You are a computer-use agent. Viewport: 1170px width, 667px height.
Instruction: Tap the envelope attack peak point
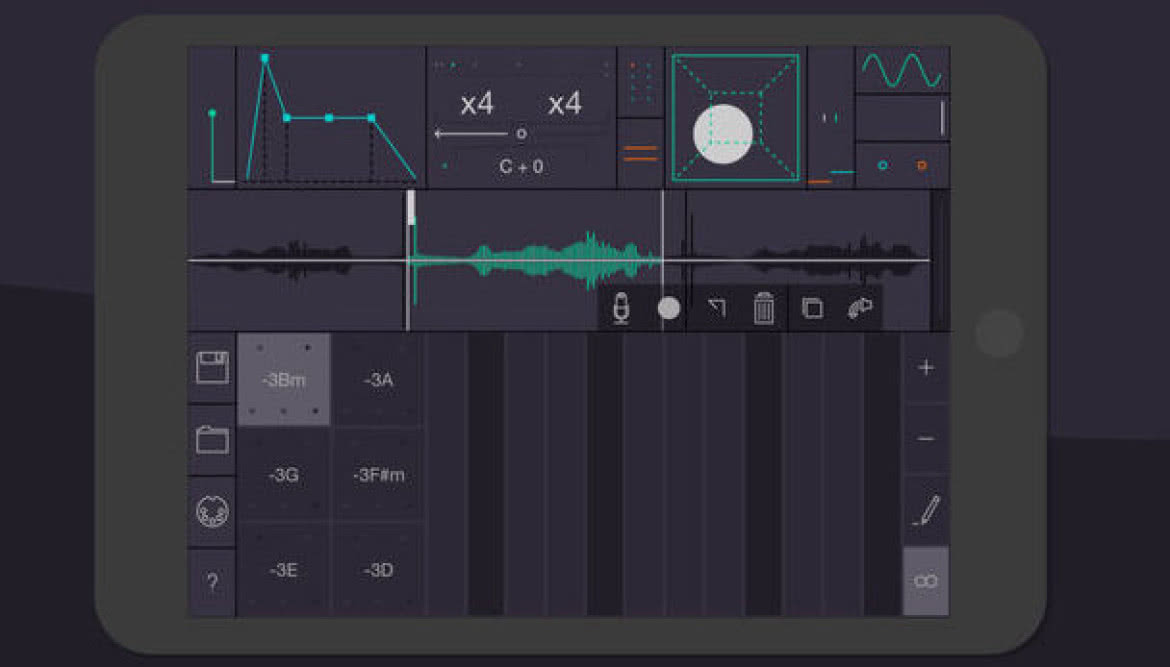[x=264, y=57]
